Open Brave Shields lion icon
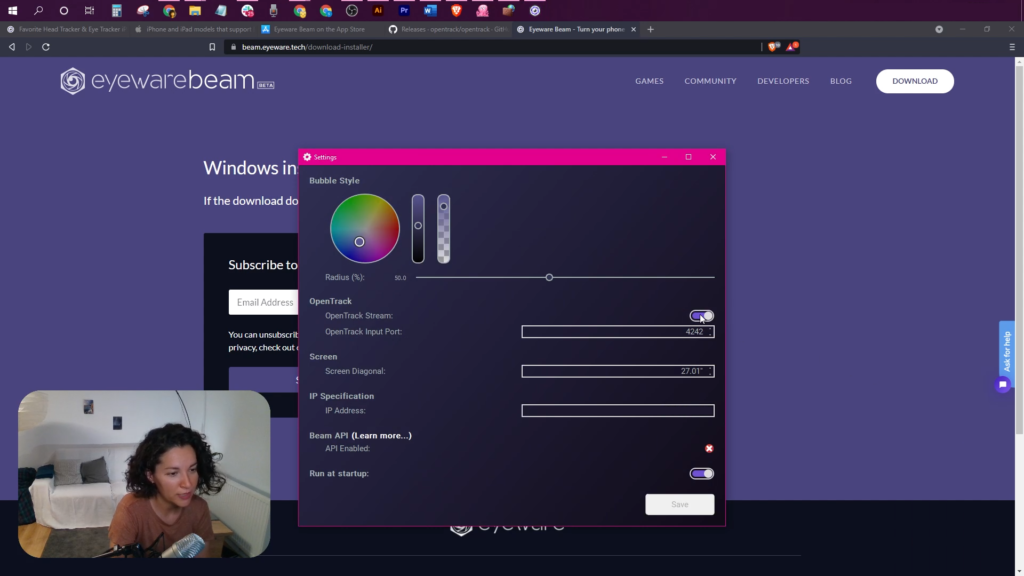This screenshot has width=1024, height=576. pos(774,46)
